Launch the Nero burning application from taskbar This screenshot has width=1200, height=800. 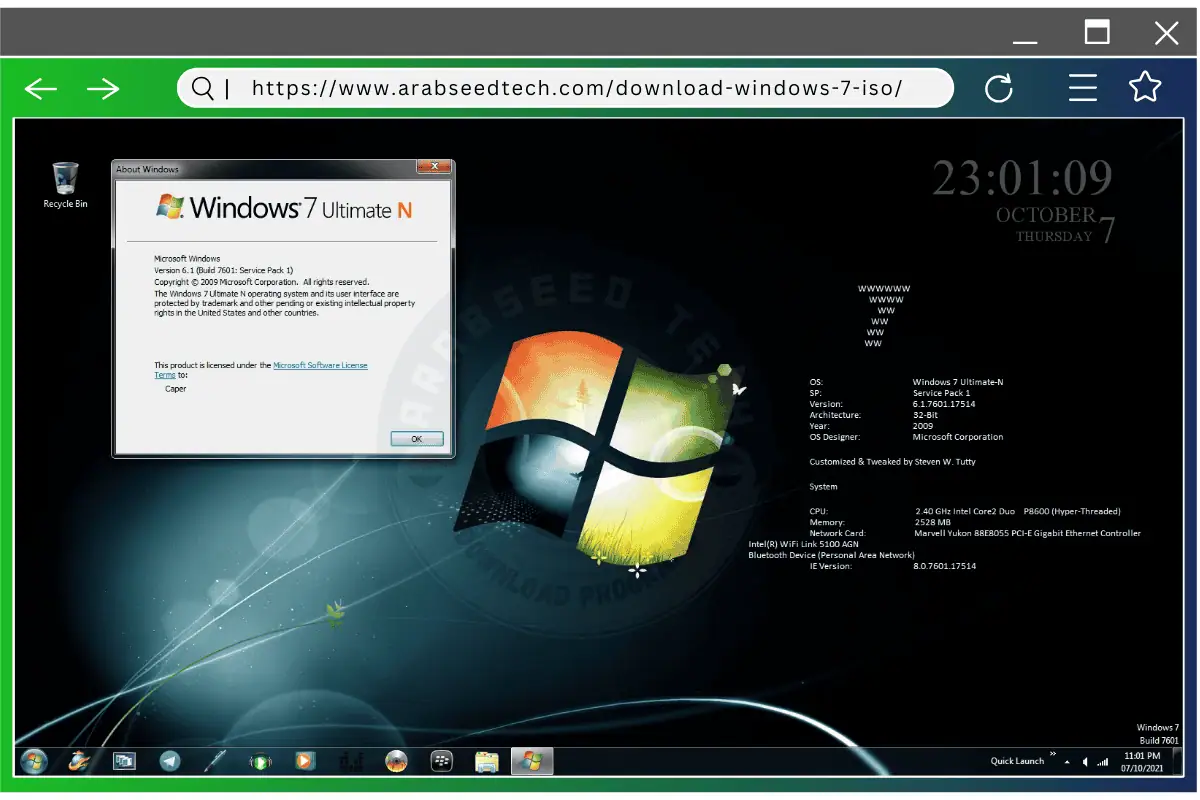click(x=397, y=761)
